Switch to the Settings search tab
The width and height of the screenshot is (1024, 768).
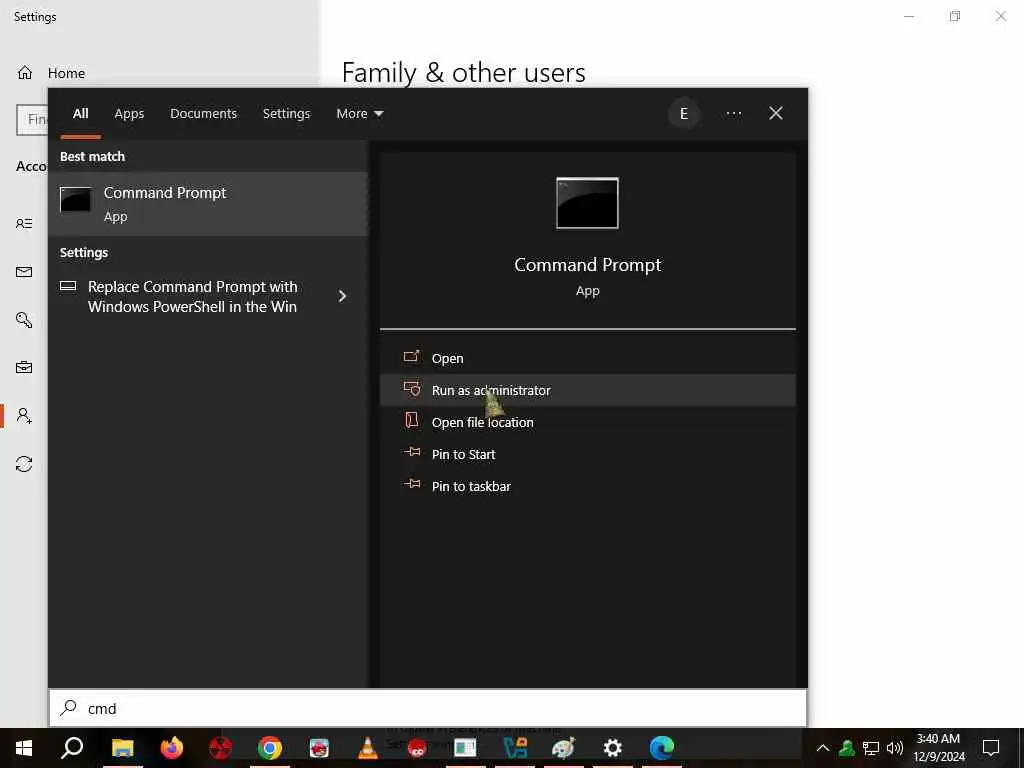(286, 114)
